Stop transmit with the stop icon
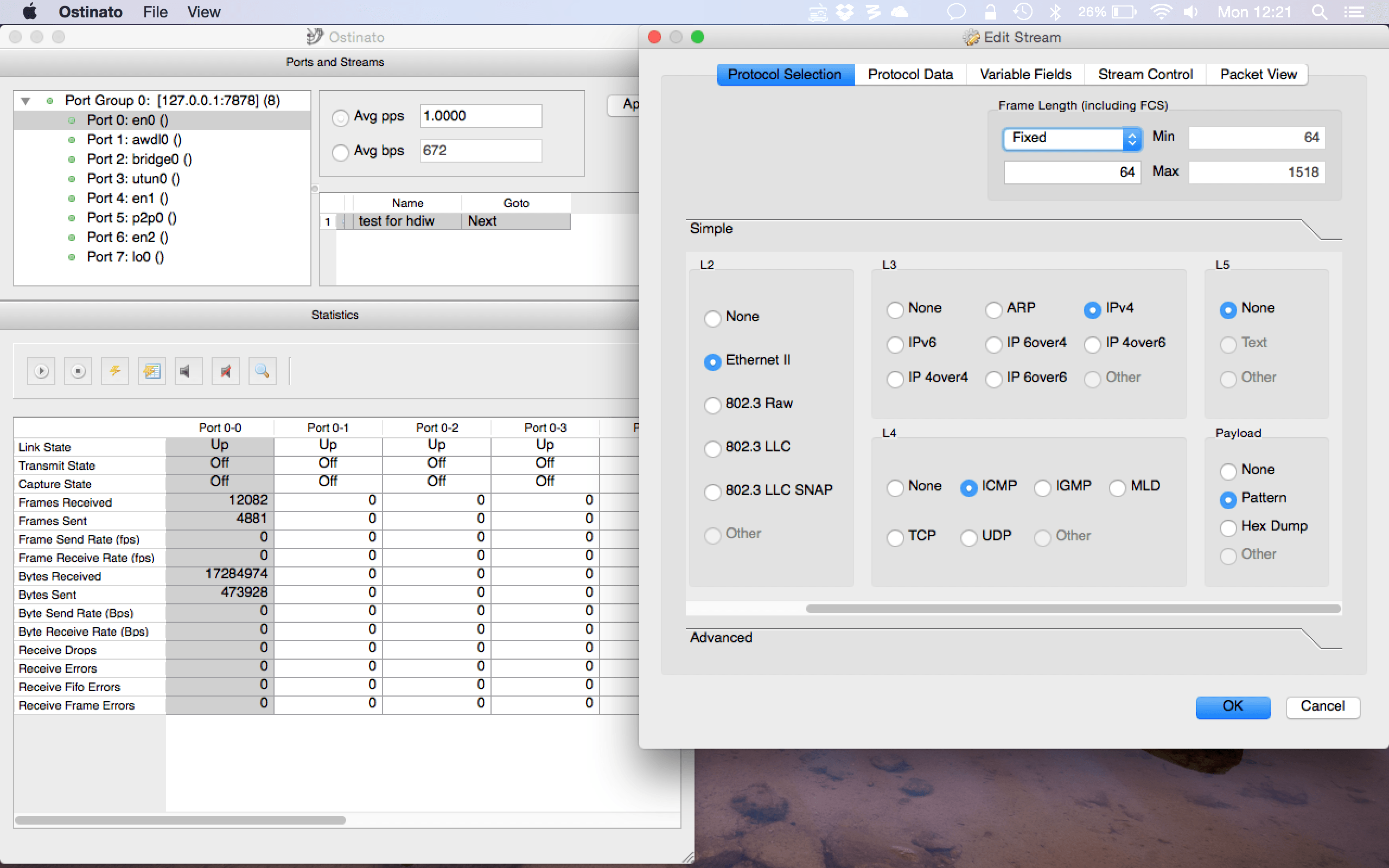 pos(78,372)
